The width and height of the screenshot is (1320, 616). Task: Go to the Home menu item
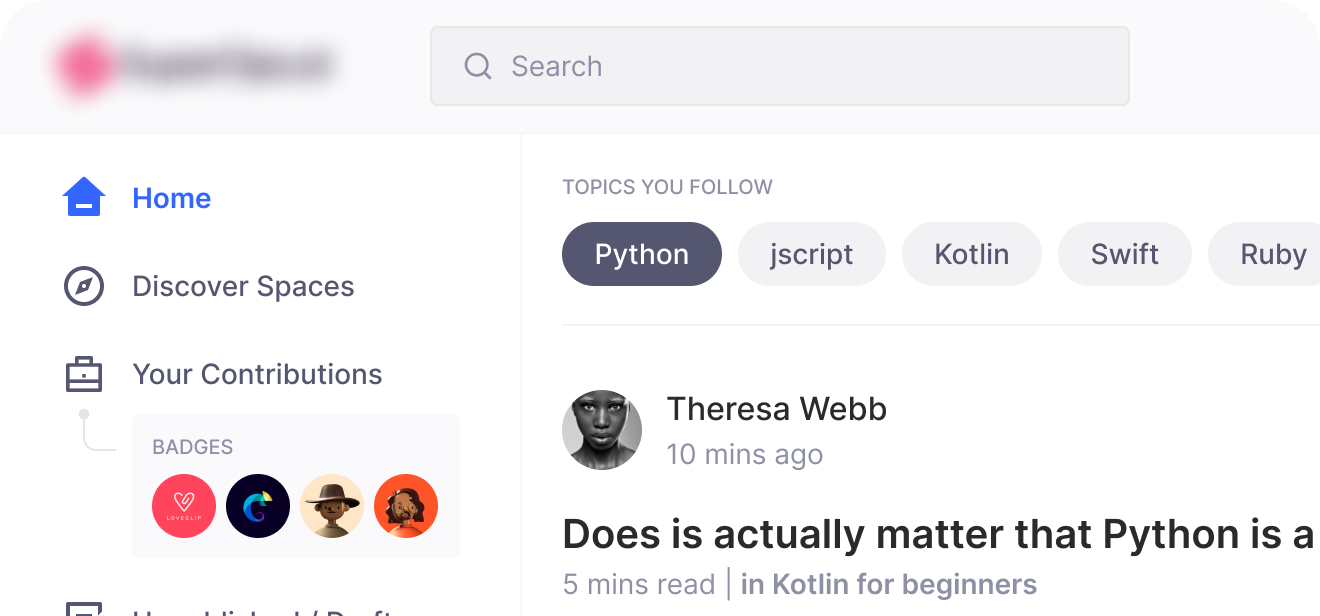tap(171, 198)
